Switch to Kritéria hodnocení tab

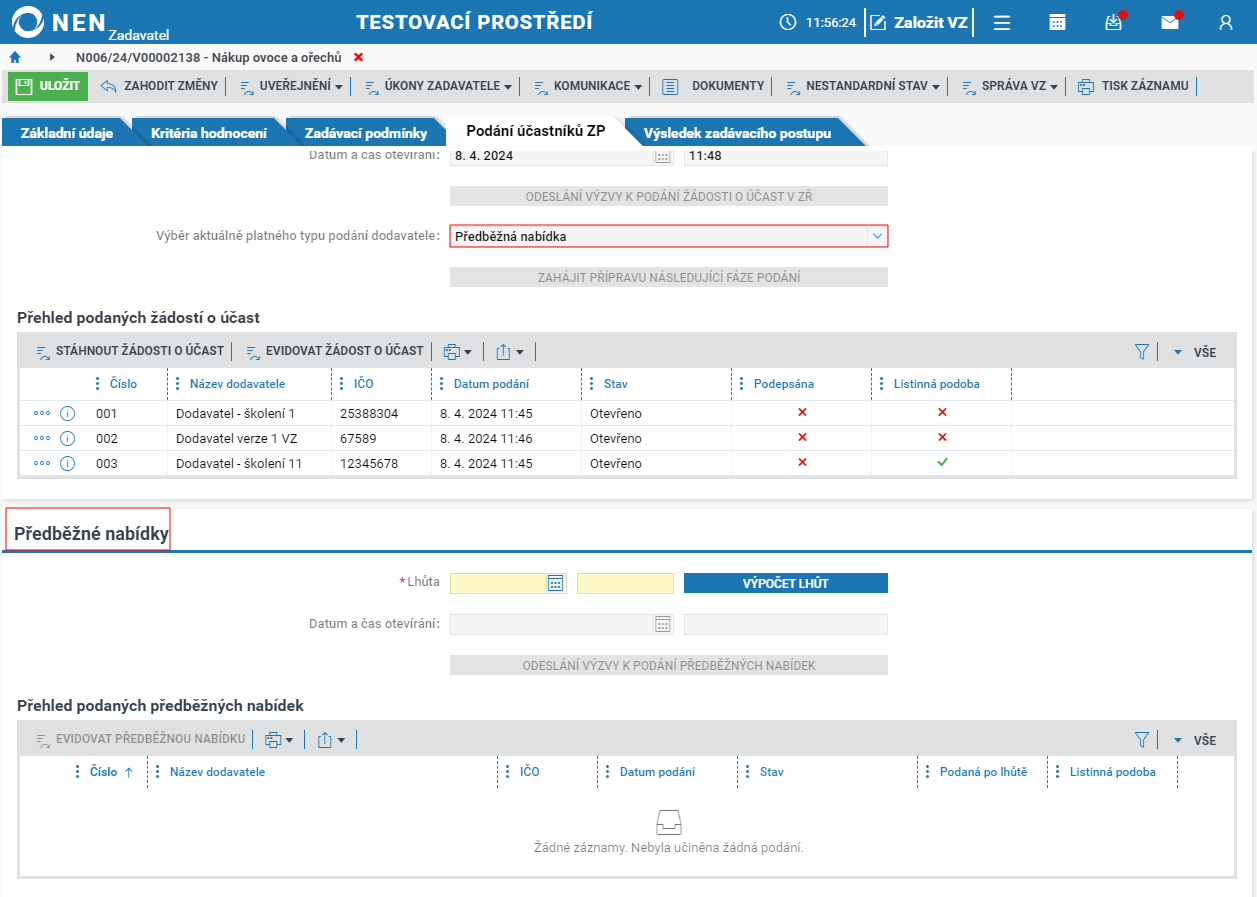click(x=208, y=132)
